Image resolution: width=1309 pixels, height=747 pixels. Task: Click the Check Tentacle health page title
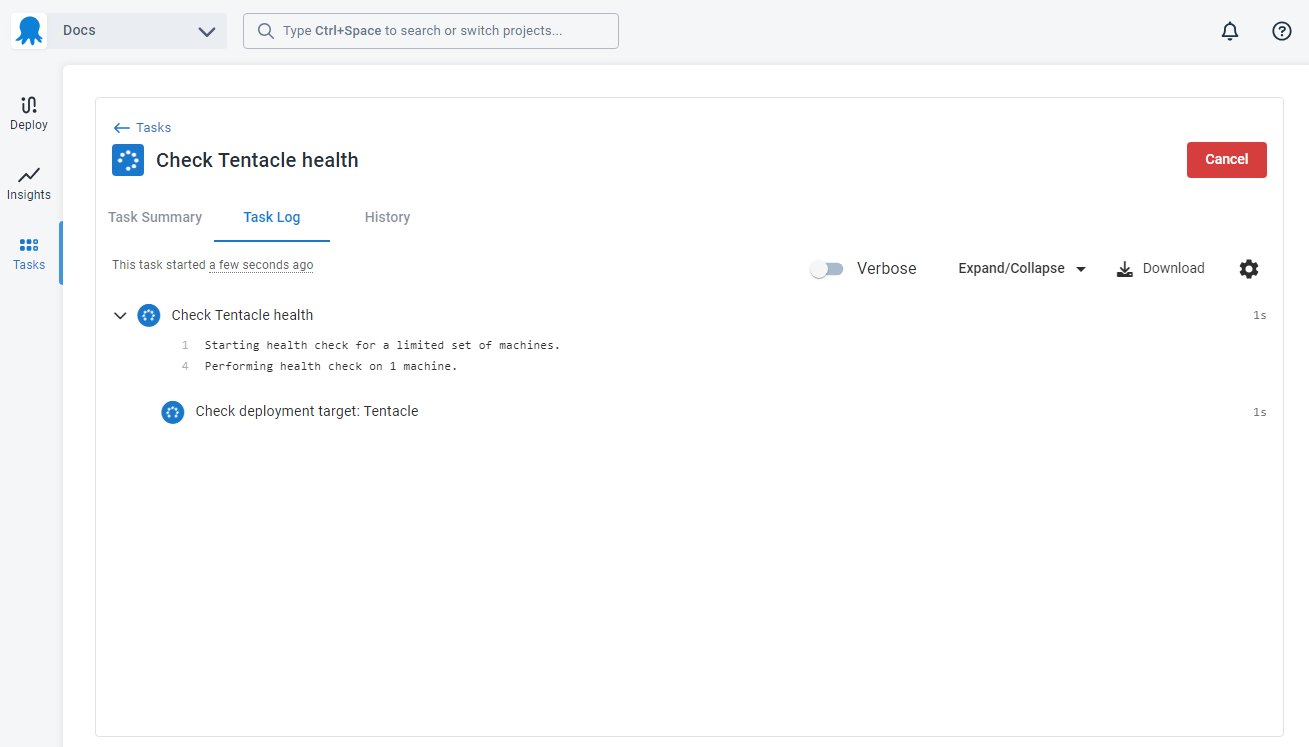pyautogui.click(x=257, y=160)
